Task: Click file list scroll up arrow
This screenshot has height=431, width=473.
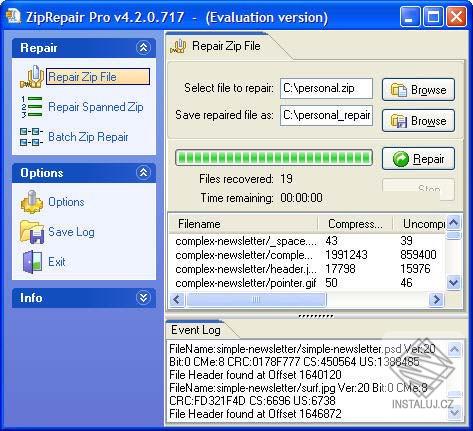Action: pyautogui.click(x=454, y=222)
